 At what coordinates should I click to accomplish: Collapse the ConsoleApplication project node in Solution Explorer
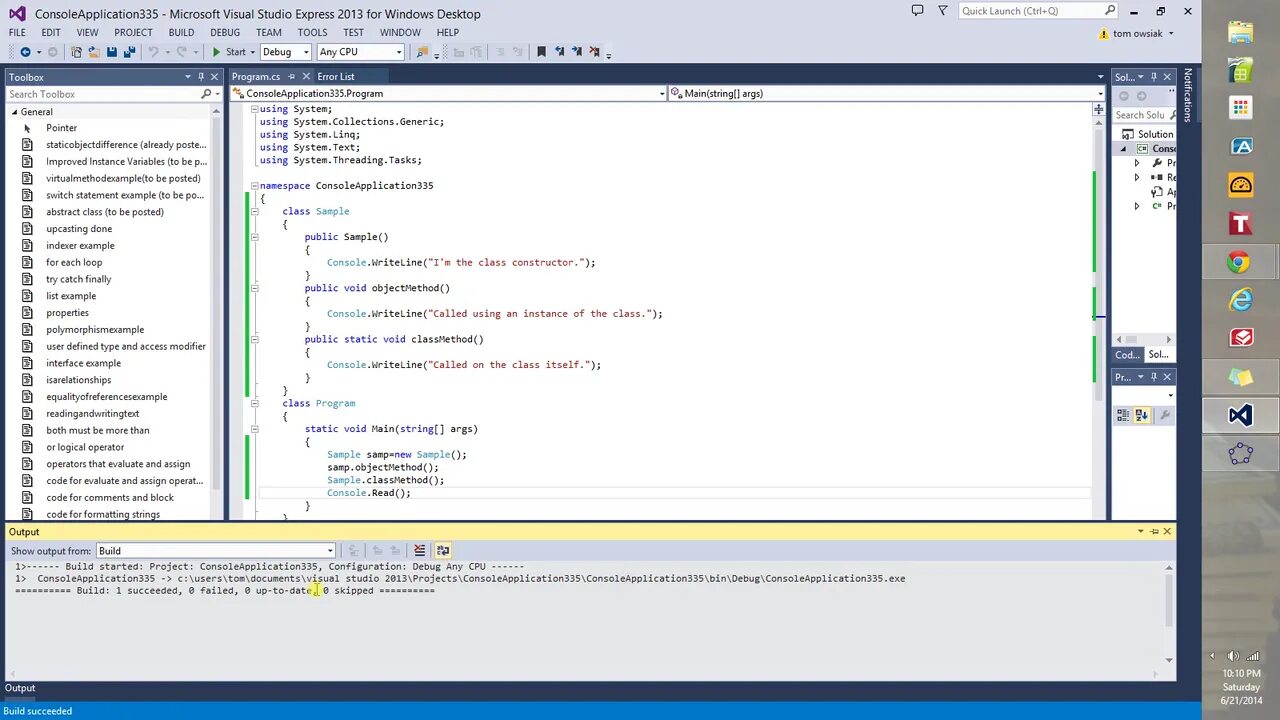tap(1123, 149)
